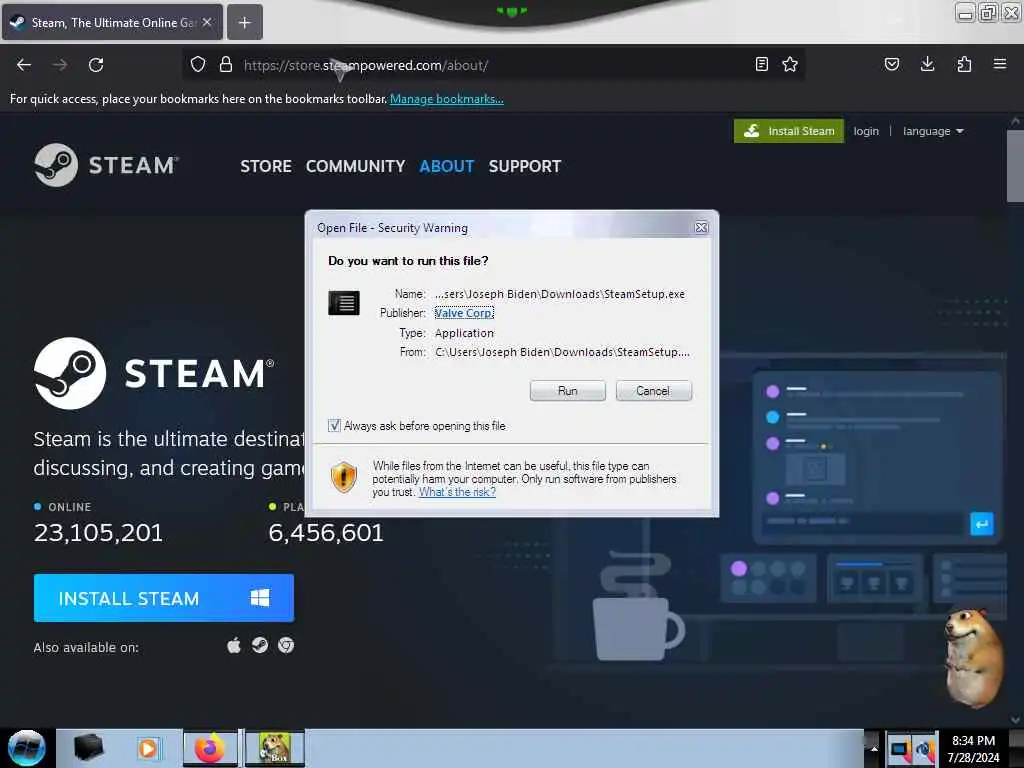This screenshot has width=1024, height=768.
Task: Open the SUPPORT menu
Action: click(x=524, y=167)
